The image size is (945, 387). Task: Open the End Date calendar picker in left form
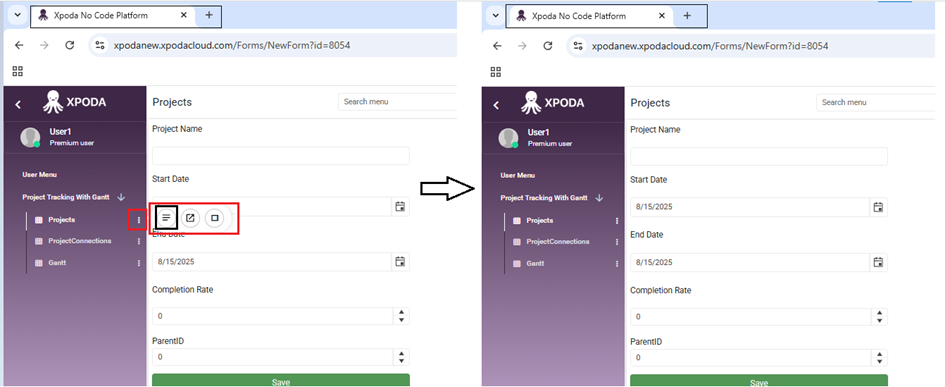coord(400,262)
